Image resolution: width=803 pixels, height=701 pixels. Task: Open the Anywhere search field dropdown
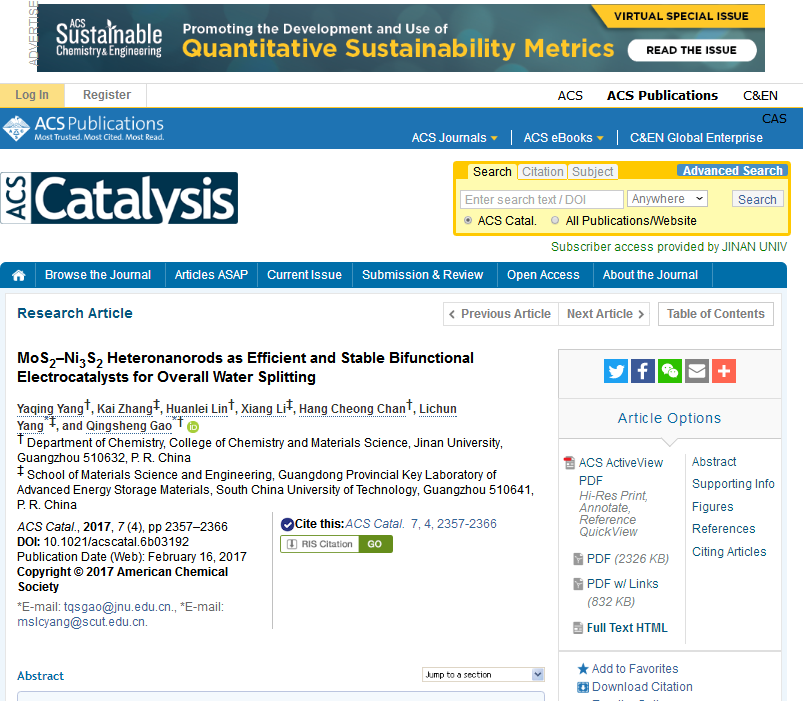click(667, 199)
